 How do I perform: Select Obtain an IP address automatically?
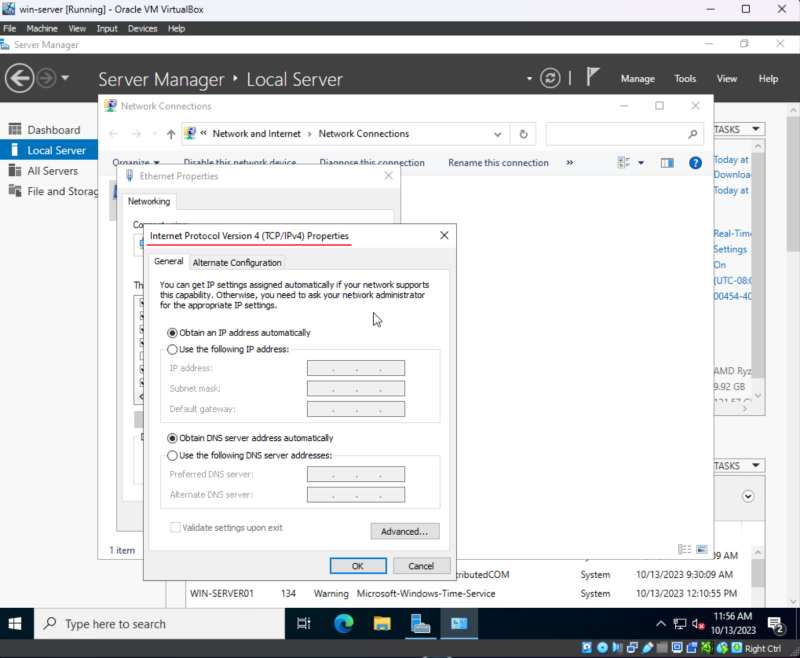(x=173, y=332)
